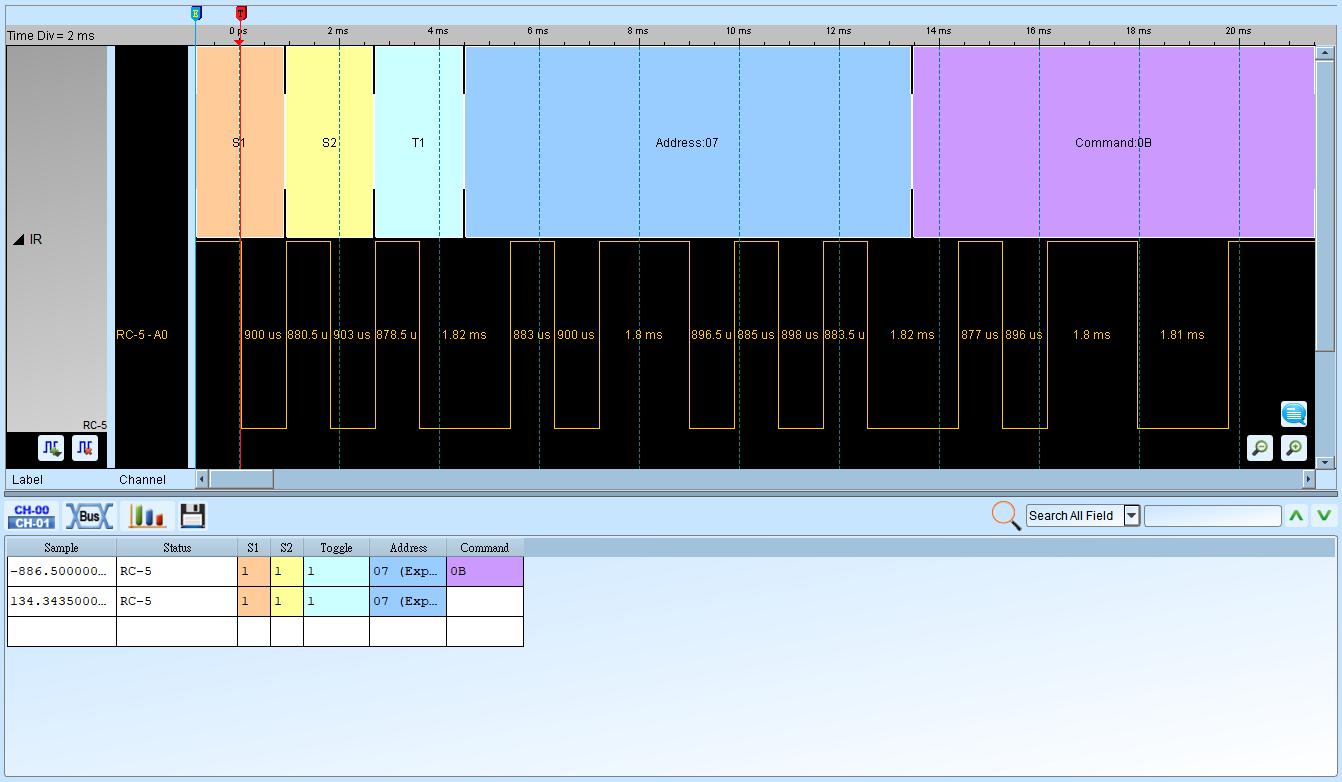This screenshot has width=1342, height=782.
Task: Select the -886.500000 sample cell
Action: click(x=62, y=572)
